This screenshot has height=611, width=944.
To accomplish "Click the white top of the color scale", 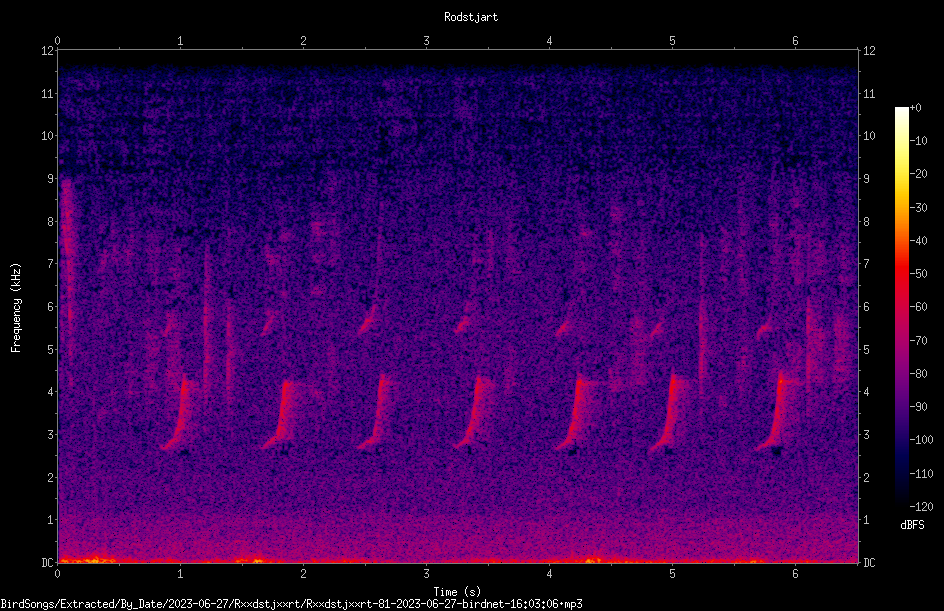I will (901, 114).
